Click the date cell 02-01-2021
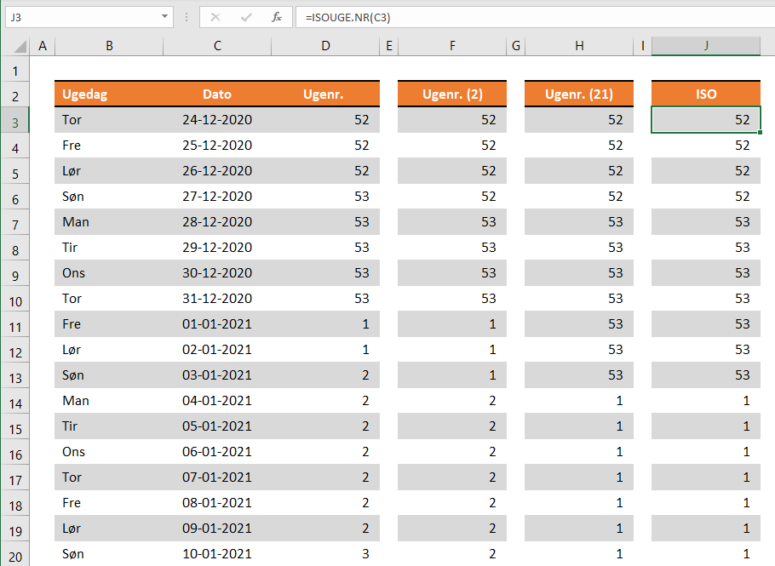The image size is (775, 566). [x=217, y=349]
